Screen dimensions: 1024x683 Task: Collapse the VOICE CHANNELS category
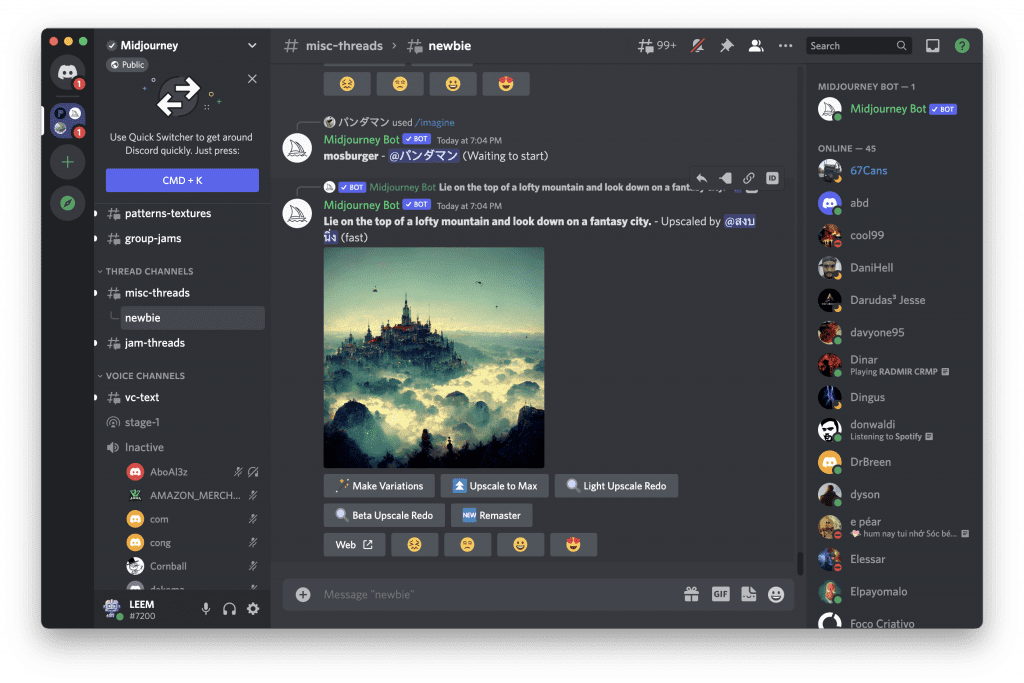coord(145,376)
